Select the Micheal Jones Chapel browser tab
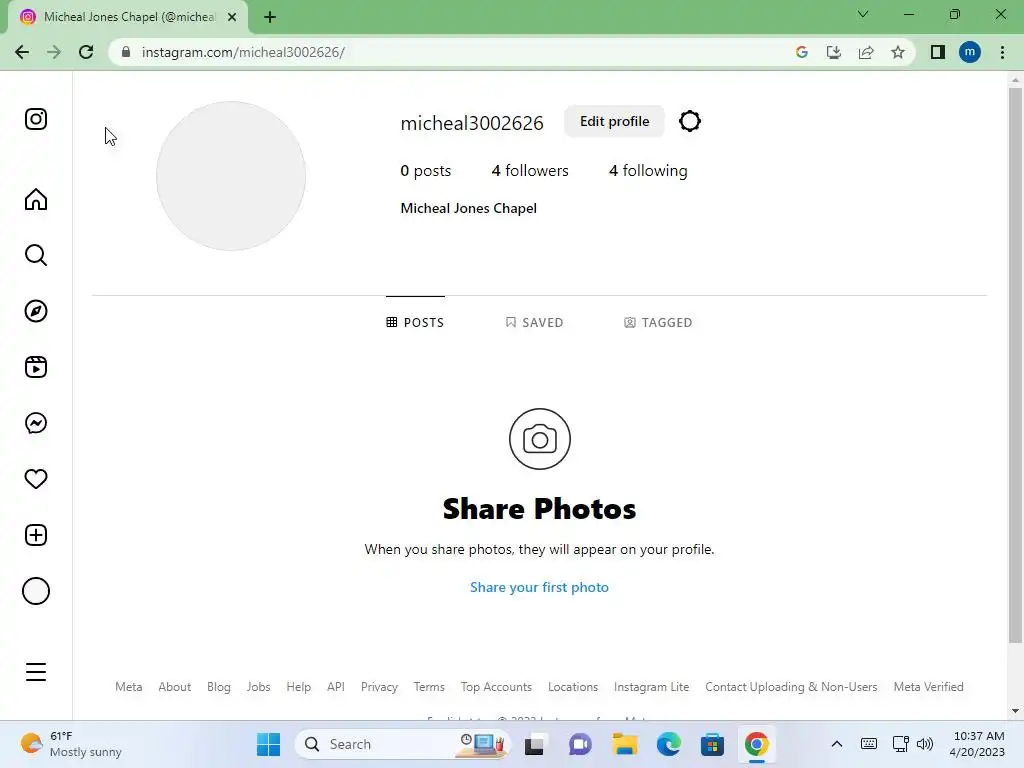Screen dimensions: 1024x768 point(129,17)
